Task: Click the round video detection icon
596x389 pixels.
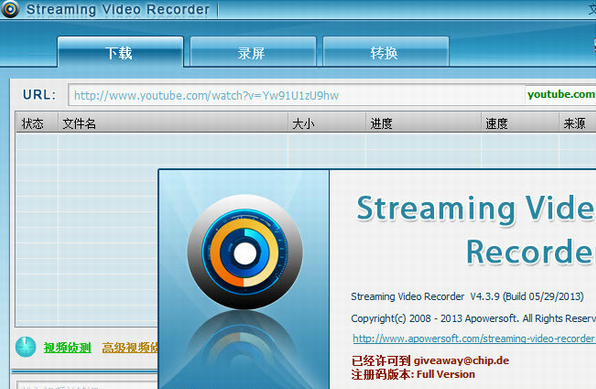Action: 25,347
